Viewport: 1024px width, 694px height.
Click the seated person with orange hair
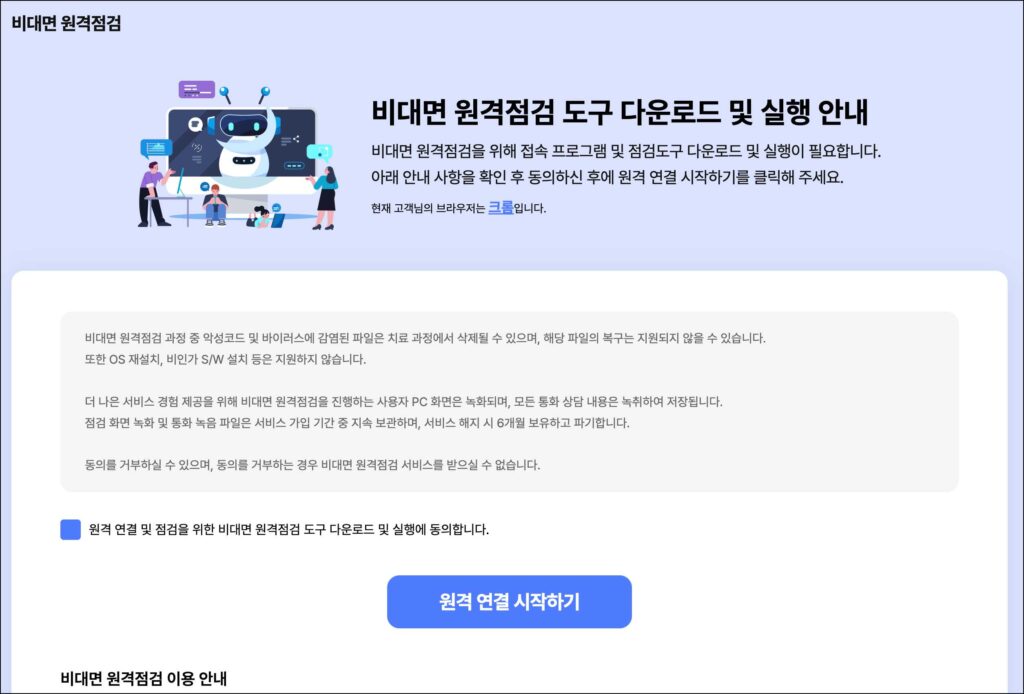pyautogui.click(x=215, y=205)
